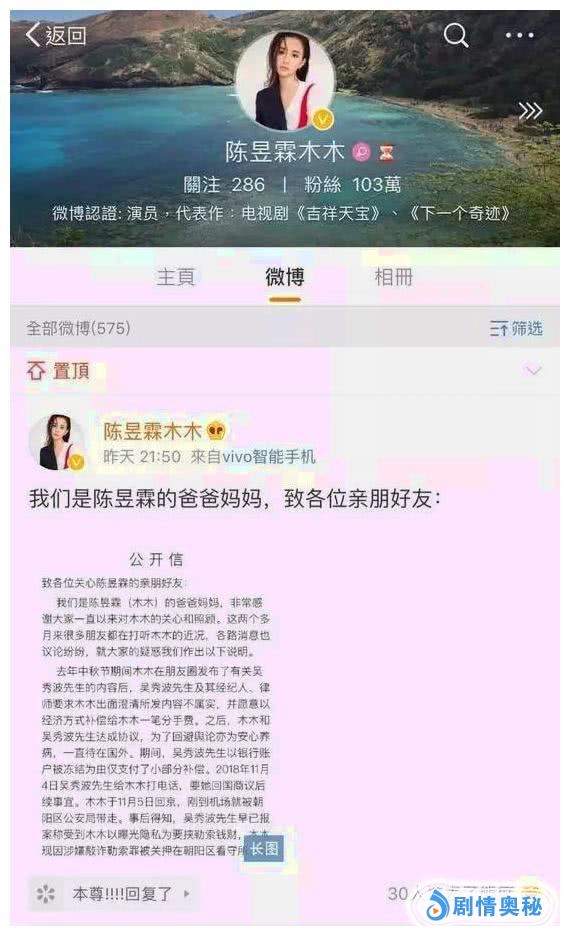The width and height of the screenshot is (570, 936).
Task: View the large profile avatar photo
Action: pyautogui.click(x=285, y=81)
